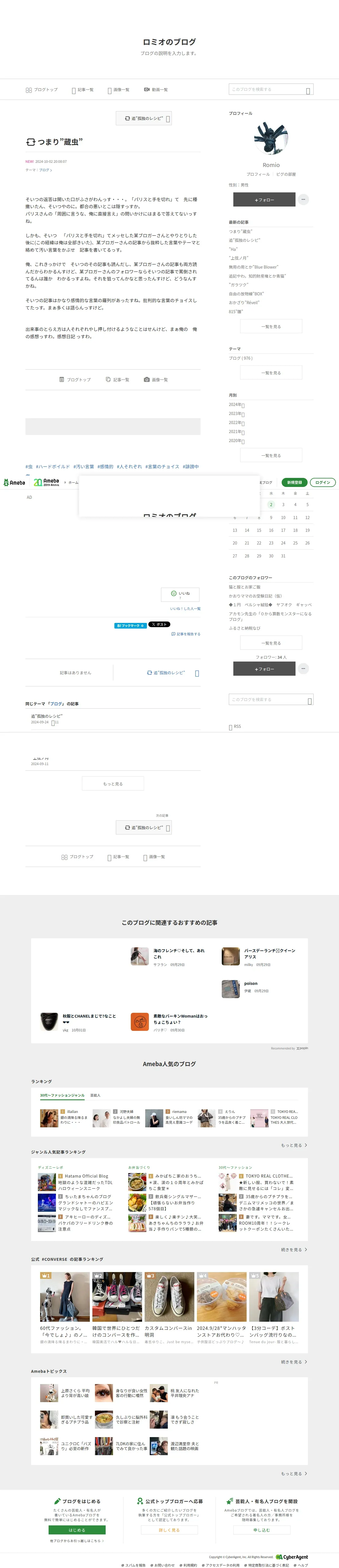The image size is (339, 1568).
Task: Click 一覧を見る under the テーマ section
Action: point(271,372)
